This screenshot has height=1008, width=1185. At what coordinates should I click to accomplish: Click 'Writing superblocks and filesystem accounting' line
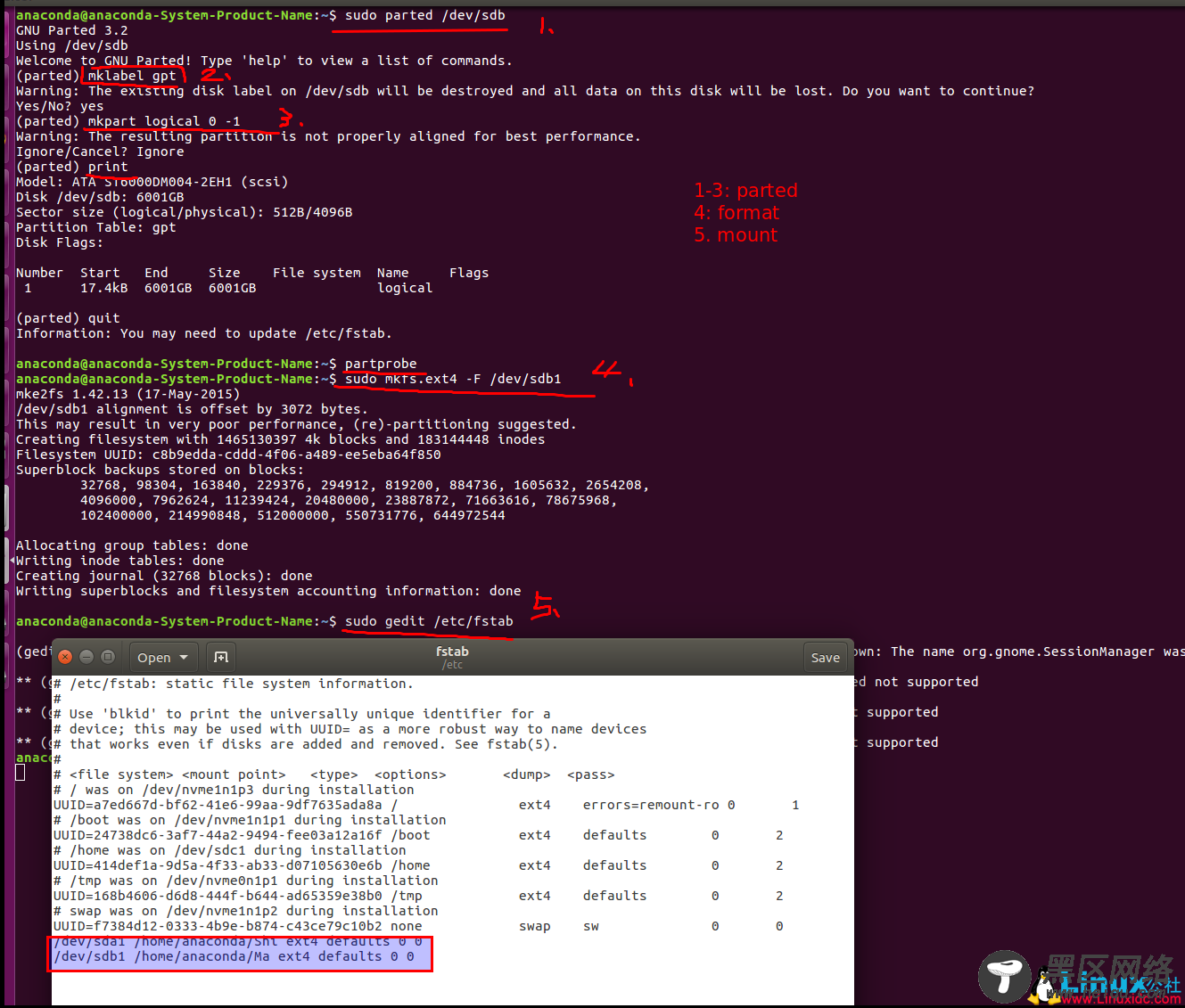click(x=268, y=591)
